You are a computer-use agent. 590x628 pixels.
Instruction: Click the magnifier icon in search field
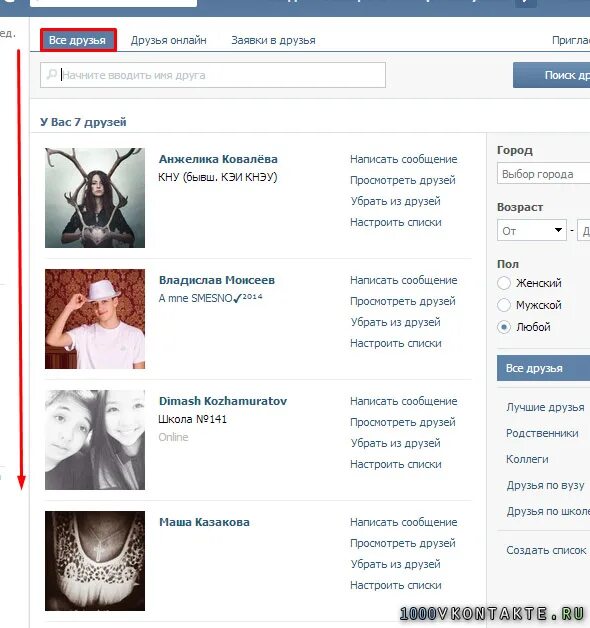pos(52,74)
